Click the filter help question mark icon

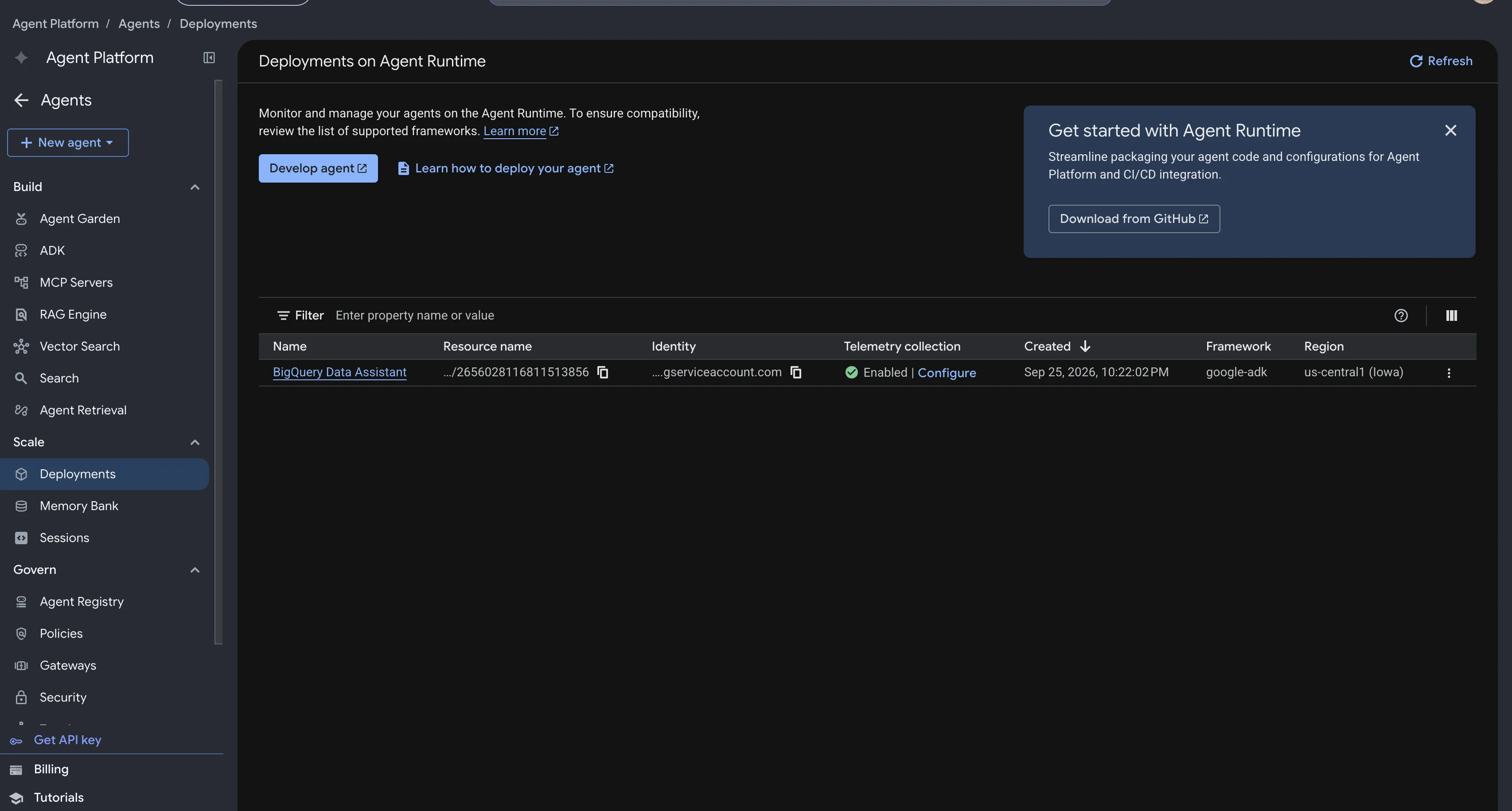1401,316
